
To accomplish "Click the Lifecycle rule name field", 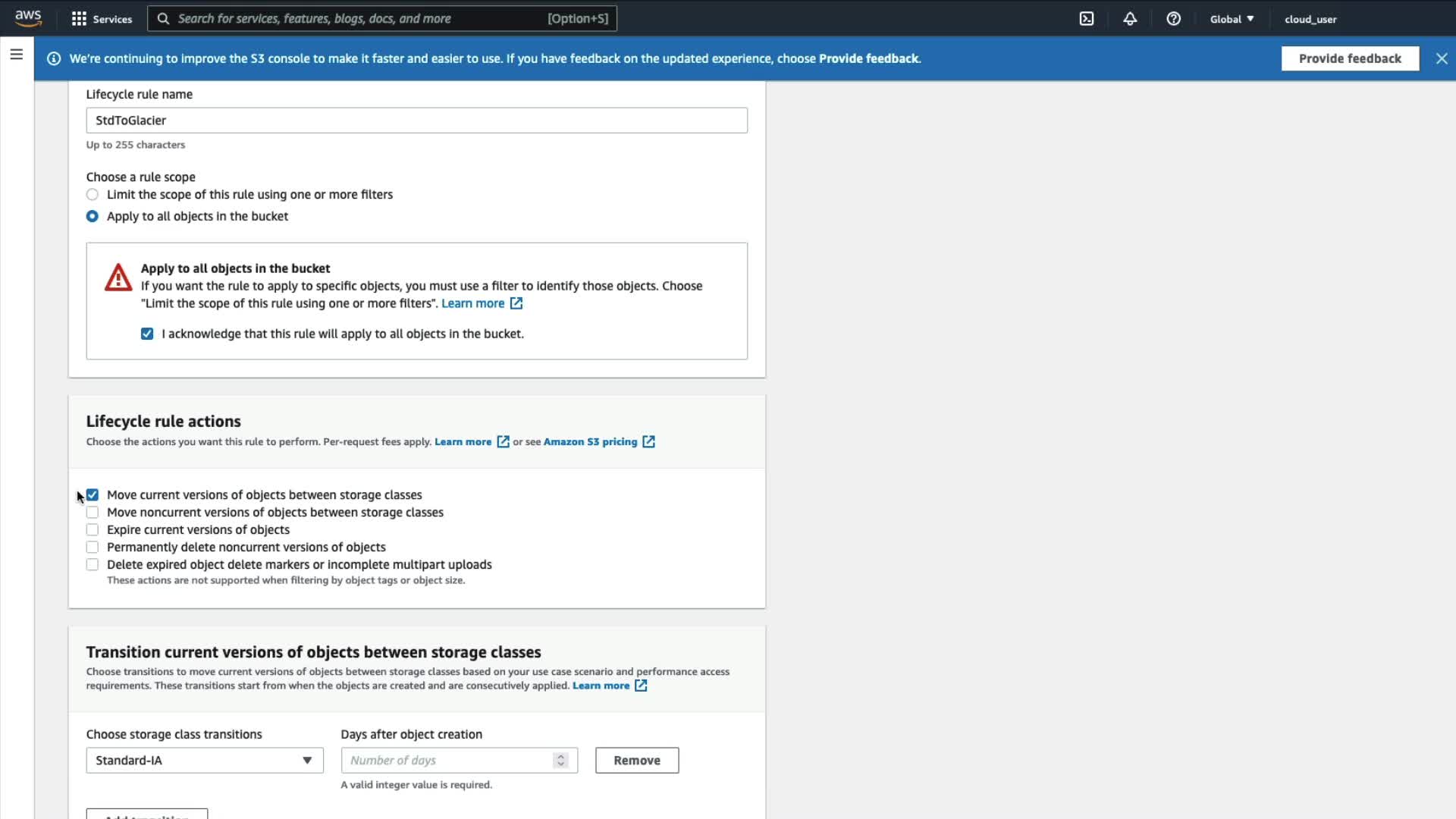I will click(416, 121).
